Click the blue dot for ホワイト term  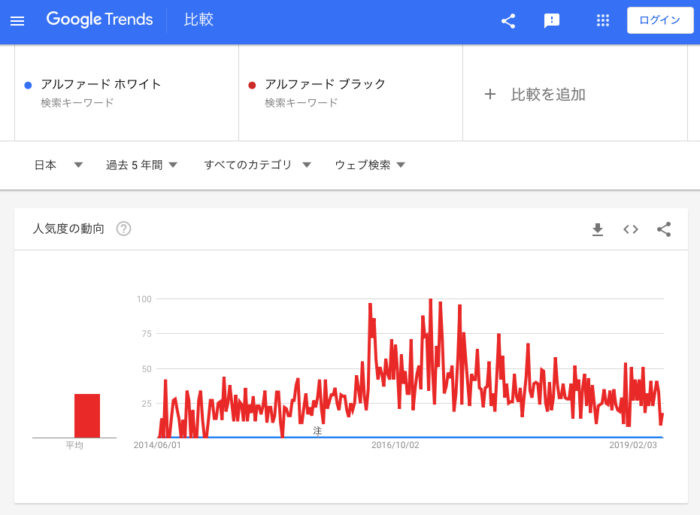click(28, 85)
